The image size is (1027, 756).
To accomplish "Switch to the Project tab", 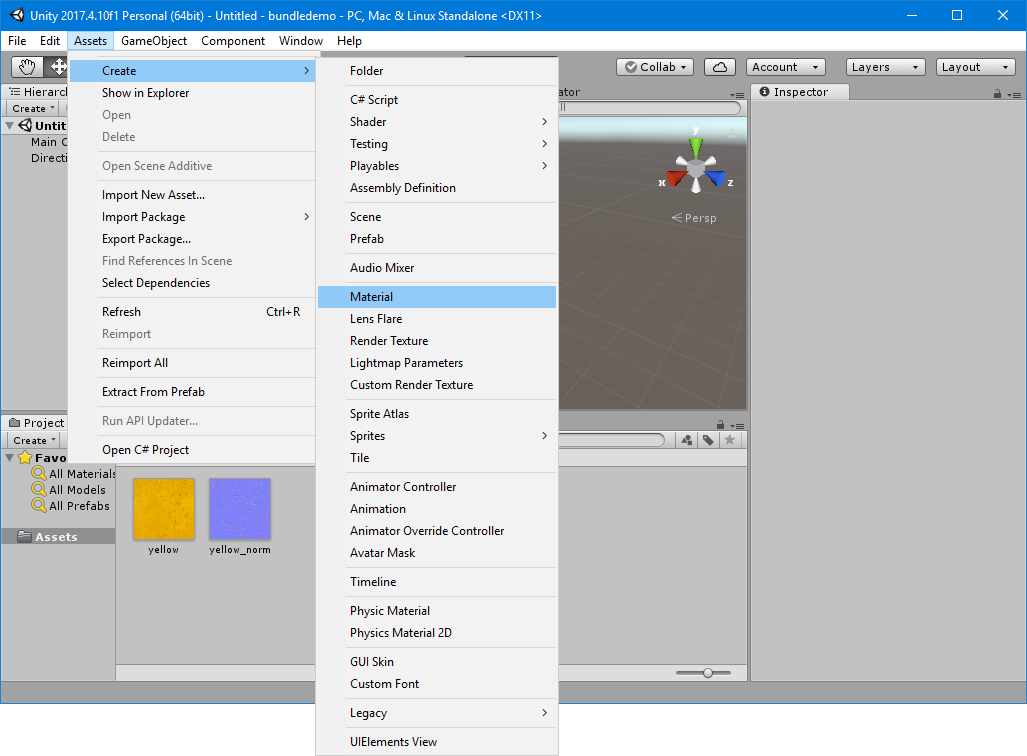I will tap(37, 423).
